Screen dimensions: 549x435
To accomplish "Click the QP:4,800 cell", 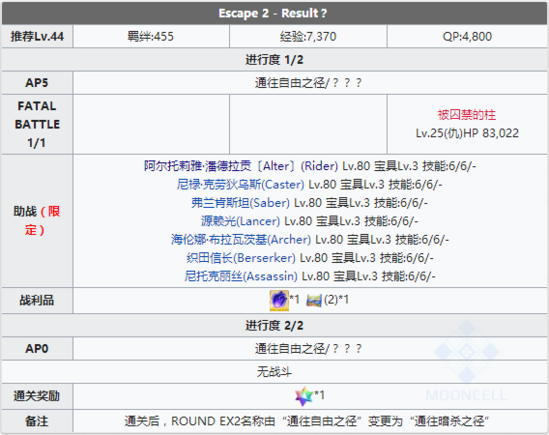I will point(467,36).
